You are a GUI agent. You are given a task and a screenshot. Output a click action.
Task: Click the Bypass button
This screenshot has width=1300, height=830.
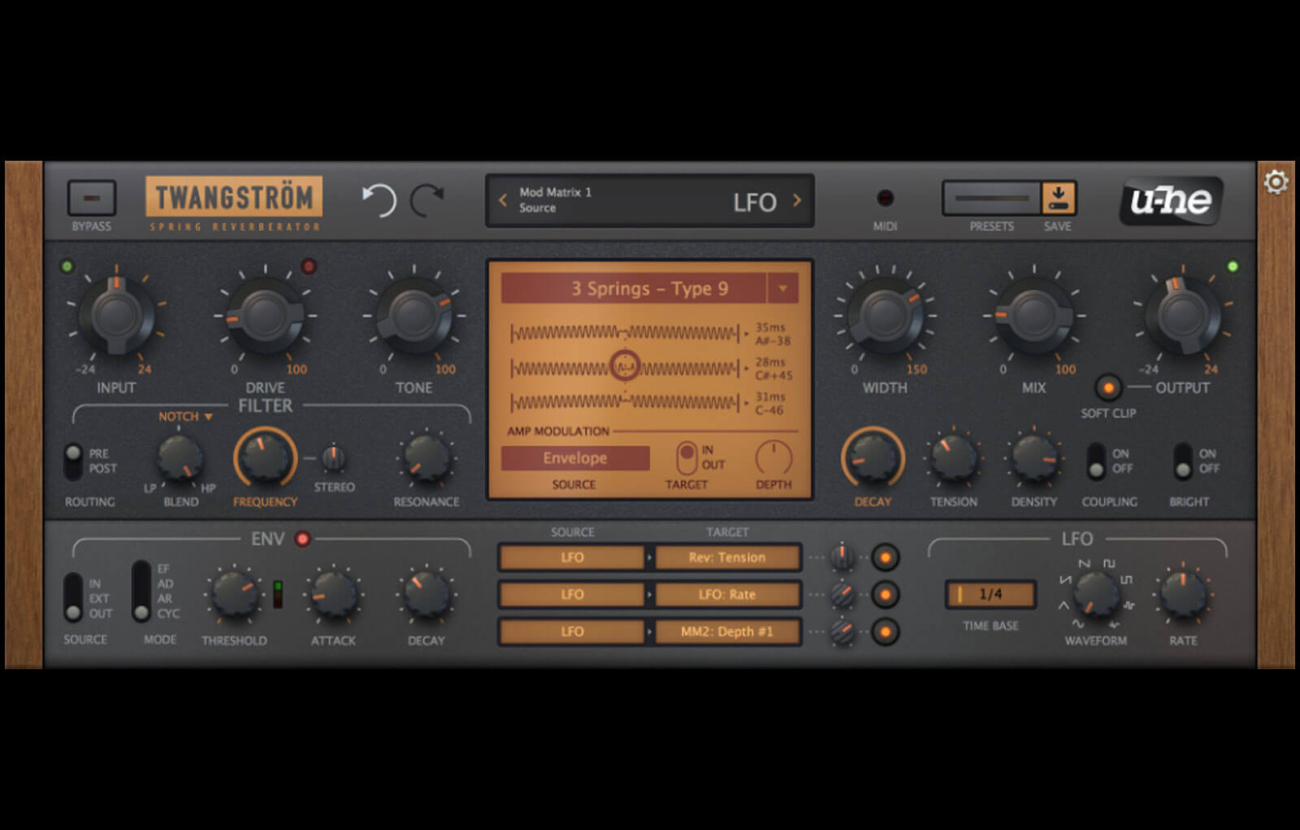[91, 198]
